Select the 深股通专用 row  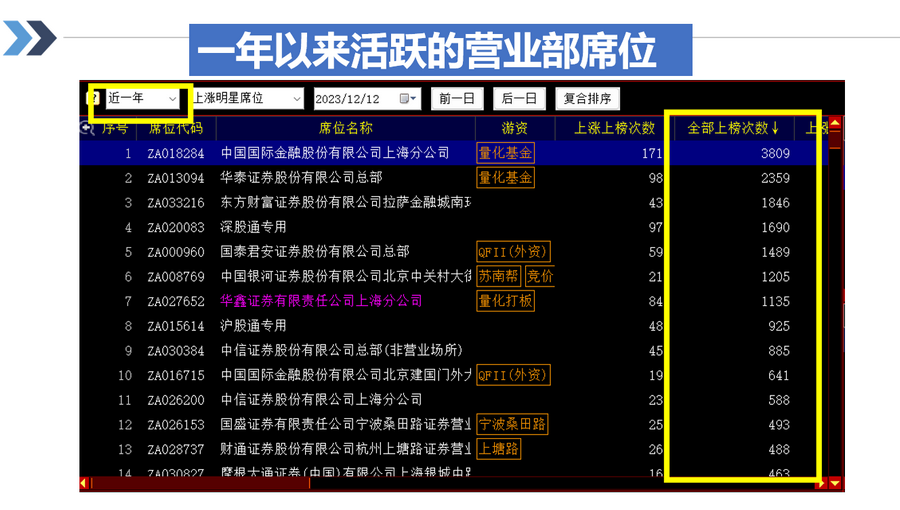click(453, 227)
